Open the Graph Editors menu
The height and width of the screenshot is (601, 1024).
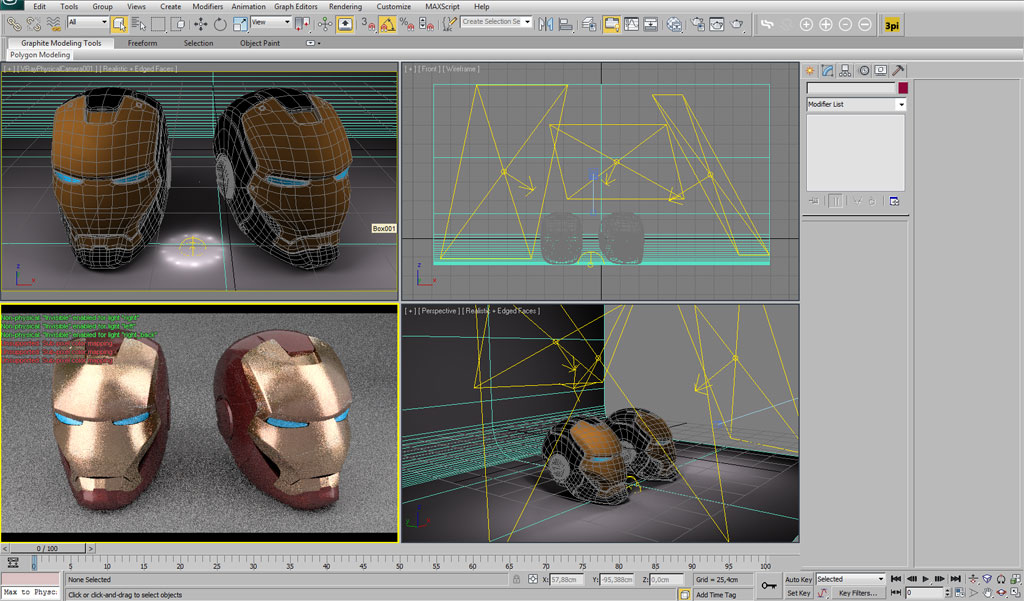296,7
